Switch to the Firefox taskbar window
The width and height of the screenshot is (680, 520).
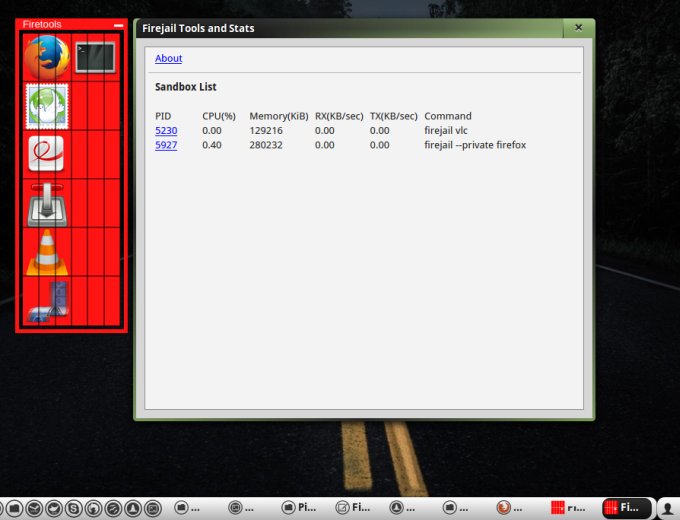pyautogui.click(x=510, y=507)
